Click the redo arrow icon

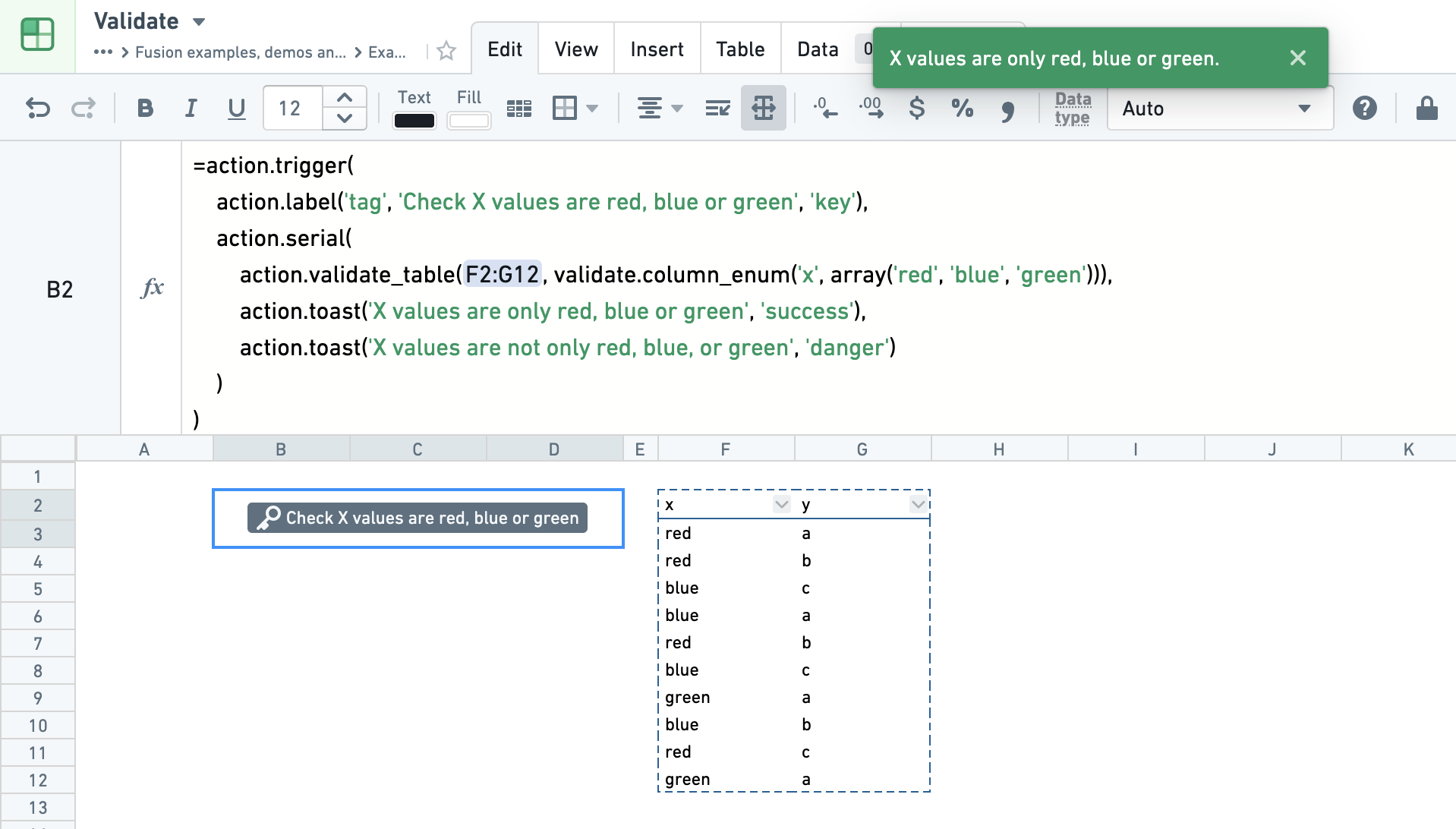click(84, 109)
